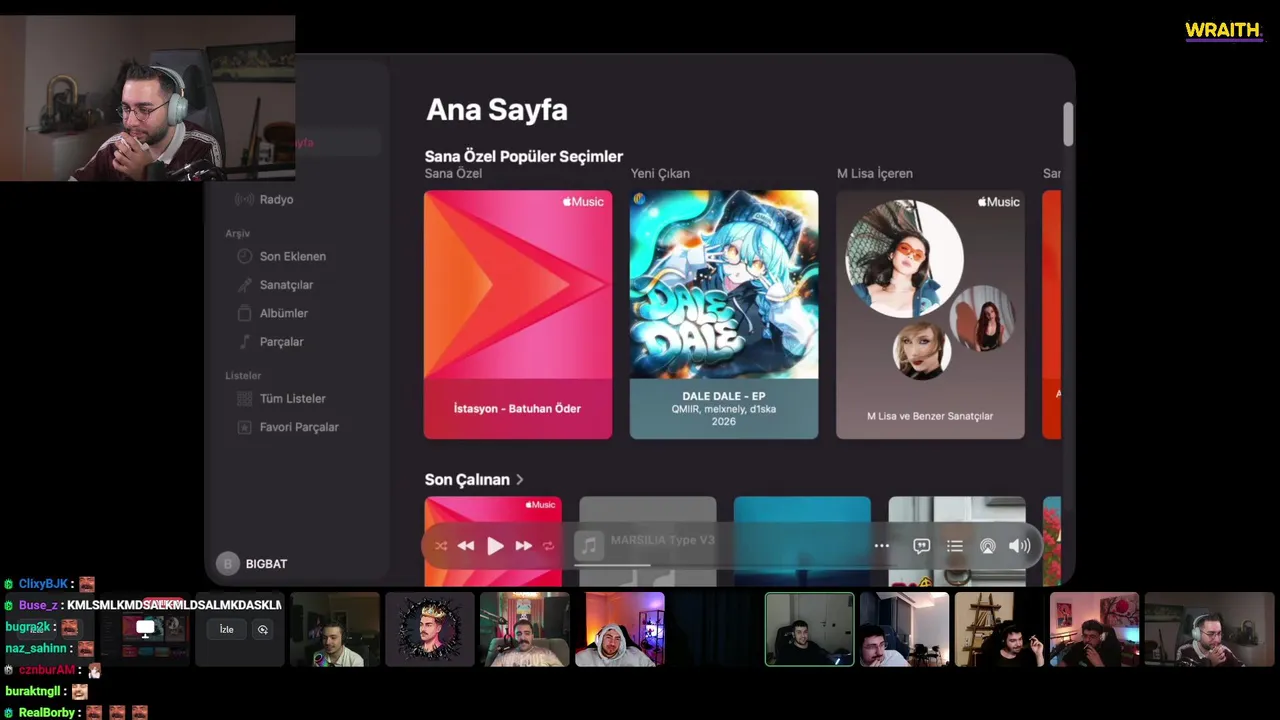Skip to the previous track

(466, 546)
